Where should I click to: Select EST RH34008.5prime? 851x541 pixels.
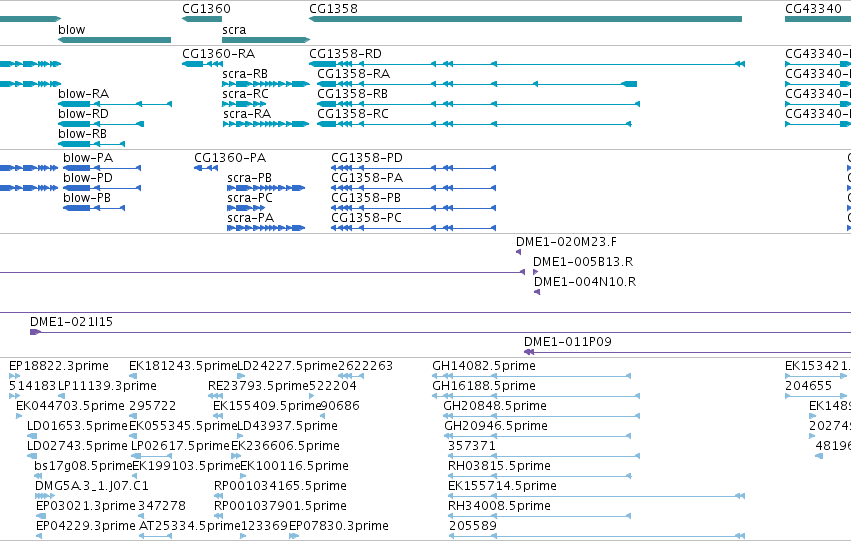pyautogui.click(x=500, y=506)
